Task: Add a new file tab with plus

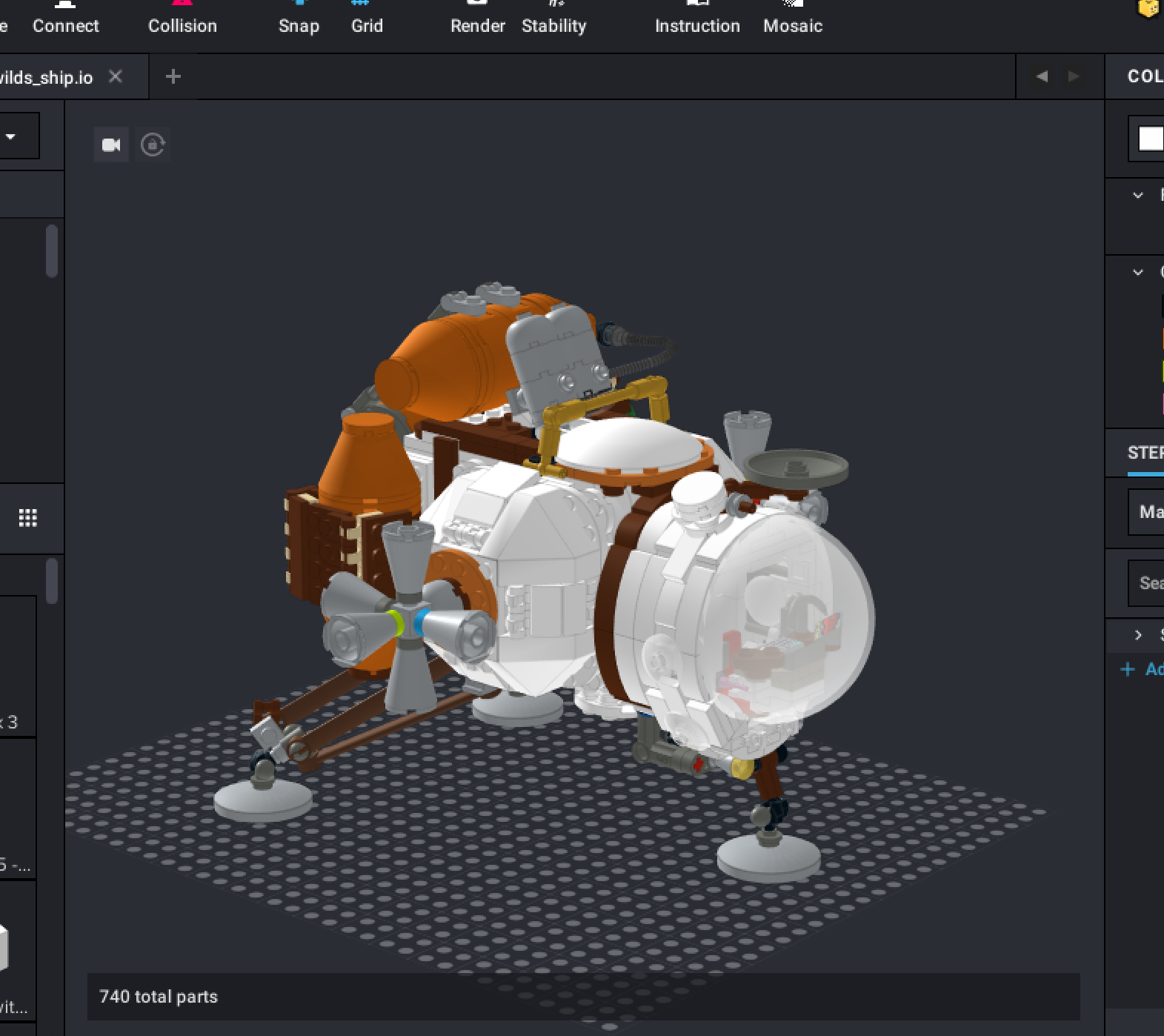Action: click(x=173, y=76)
